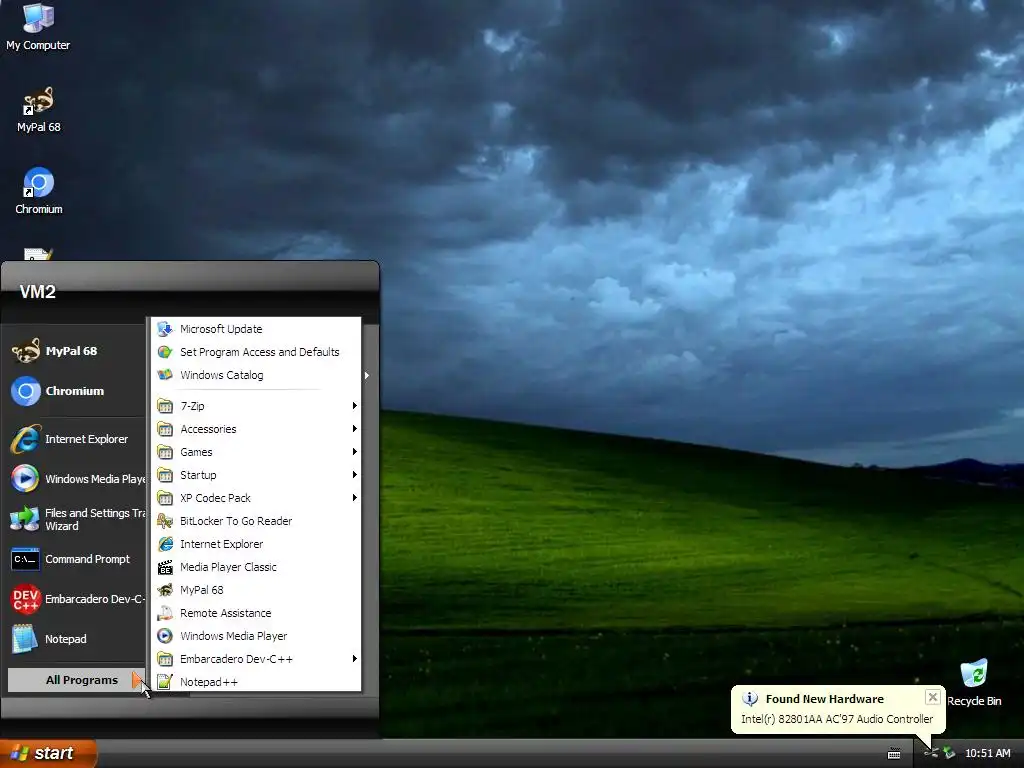1024x768 pixels.
Task: Click the on-screen keyboard tray icon
Action: click(x=894, y=754)
